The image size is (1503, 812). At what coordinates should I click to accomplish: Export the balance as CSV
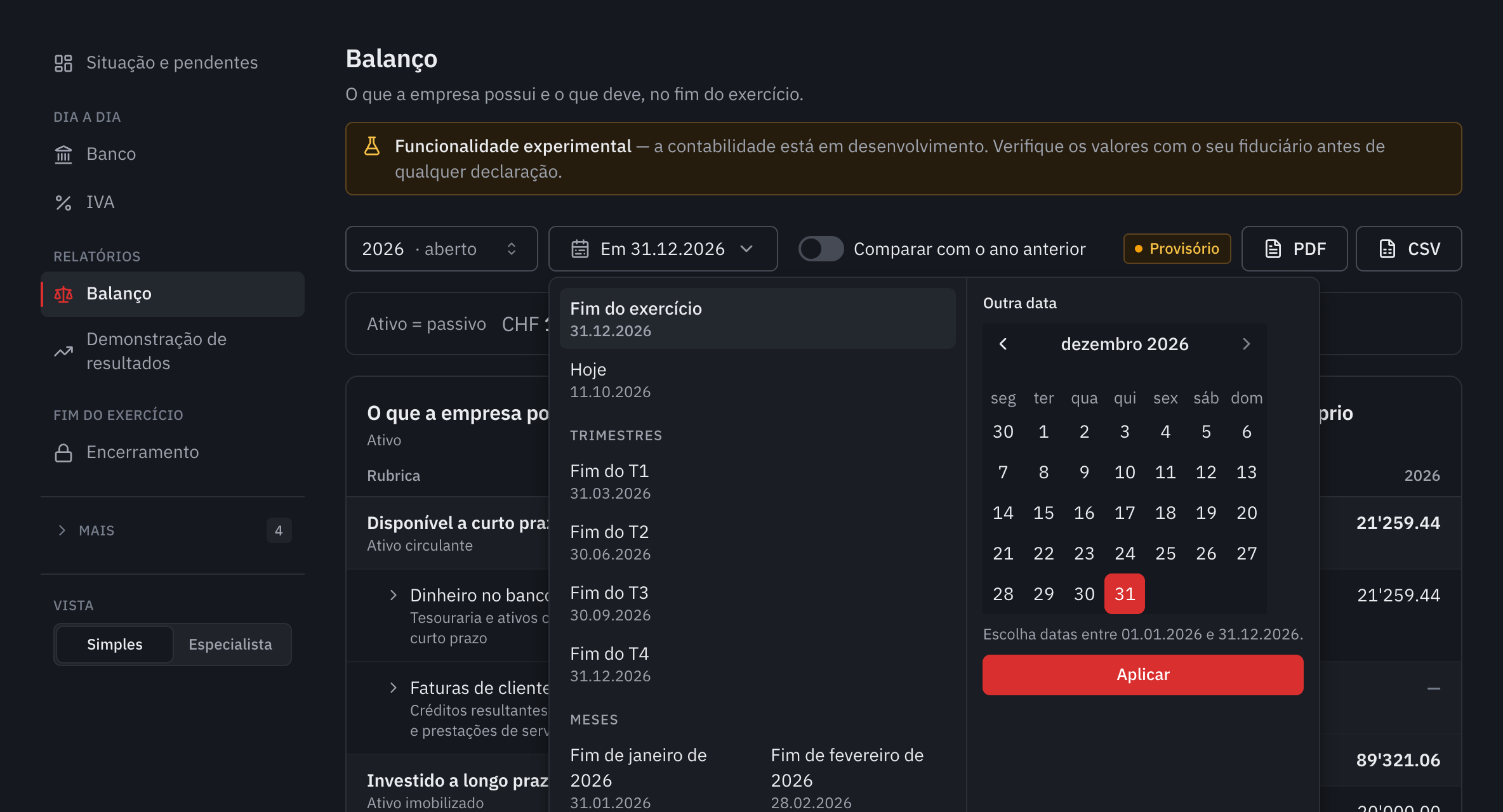tap(1409, 249)
